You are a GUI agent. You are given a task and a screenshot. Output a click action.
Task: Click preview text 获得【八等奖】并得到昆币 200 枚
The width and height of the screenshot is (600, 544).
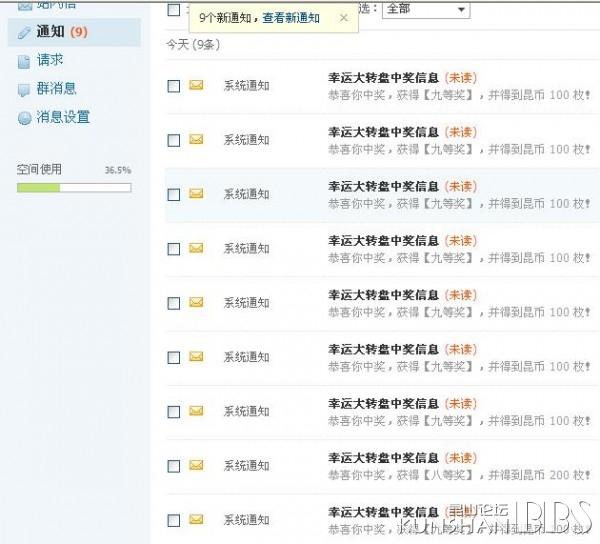click(459, 475)
